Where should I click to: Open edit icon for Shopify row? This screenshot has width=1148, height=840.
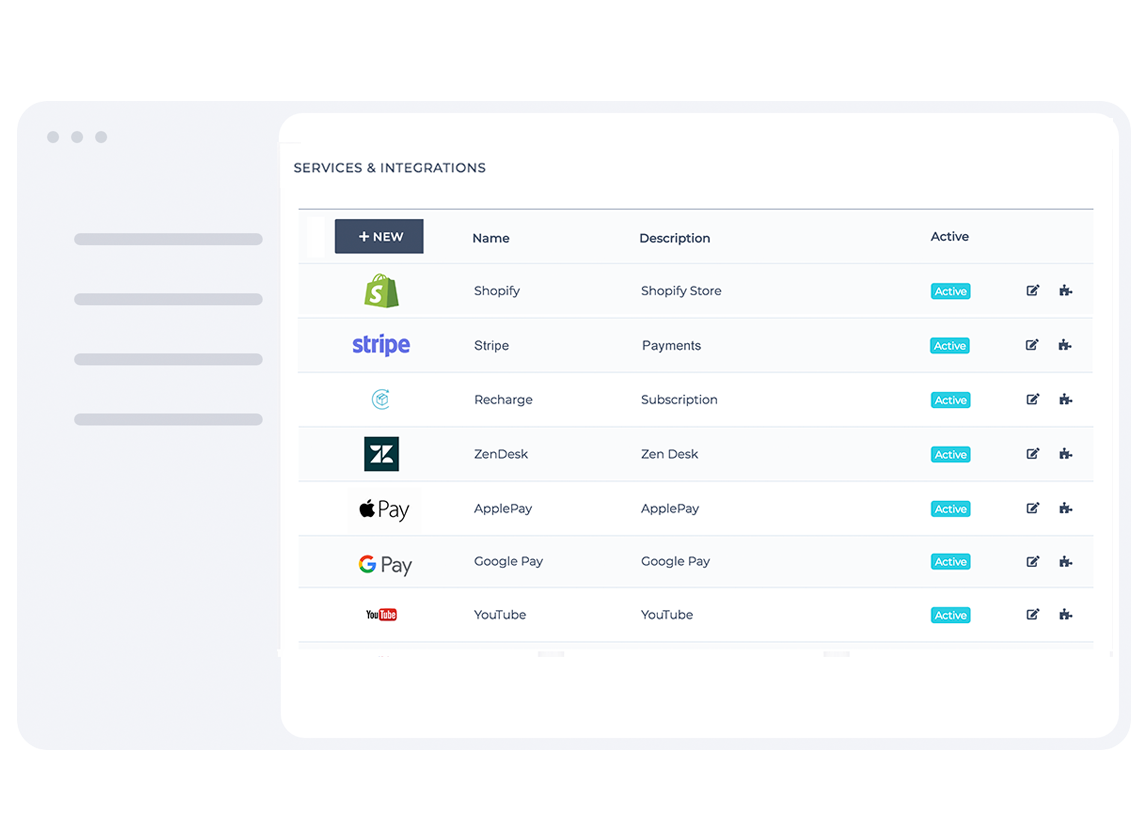coord(1032,291)
